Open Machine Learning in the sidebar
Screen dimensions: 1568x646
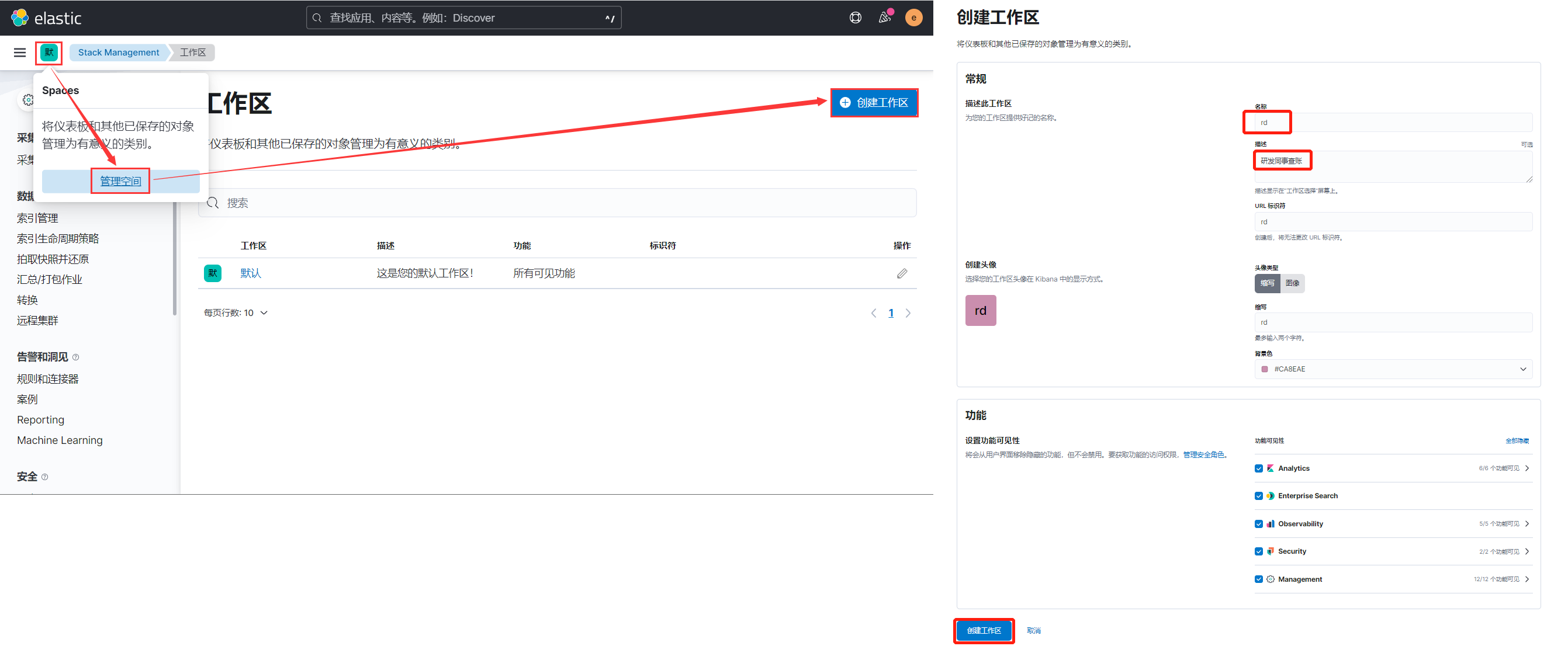(x=60, y=440)
